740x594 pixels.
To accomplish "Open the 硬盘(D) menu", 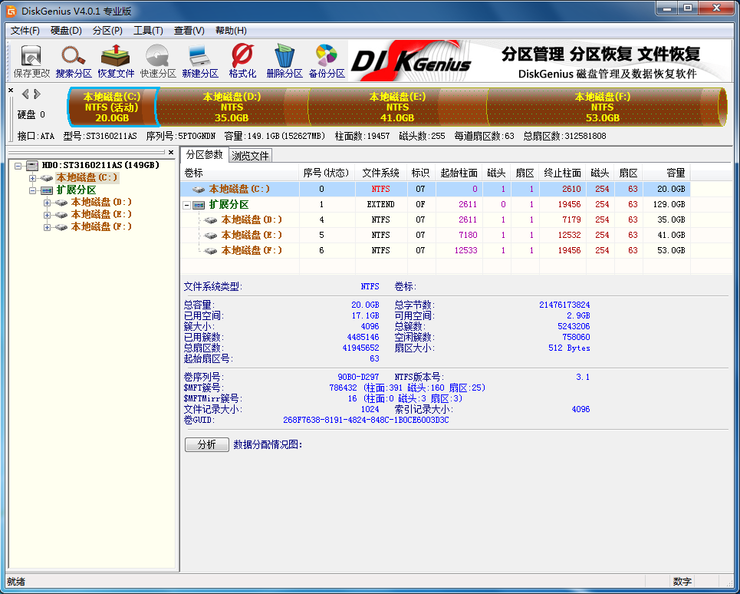I will [x=66, y=30].
